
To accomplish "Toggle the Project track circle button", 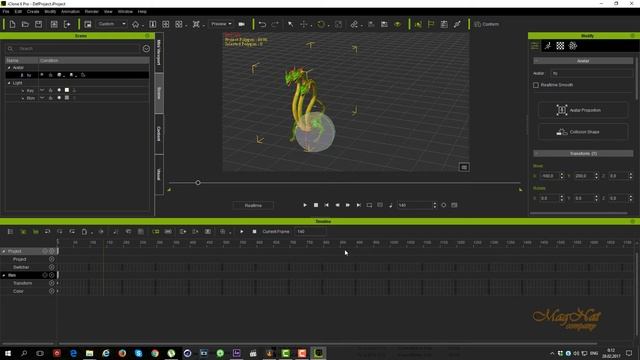I will [x=51, y=259].
